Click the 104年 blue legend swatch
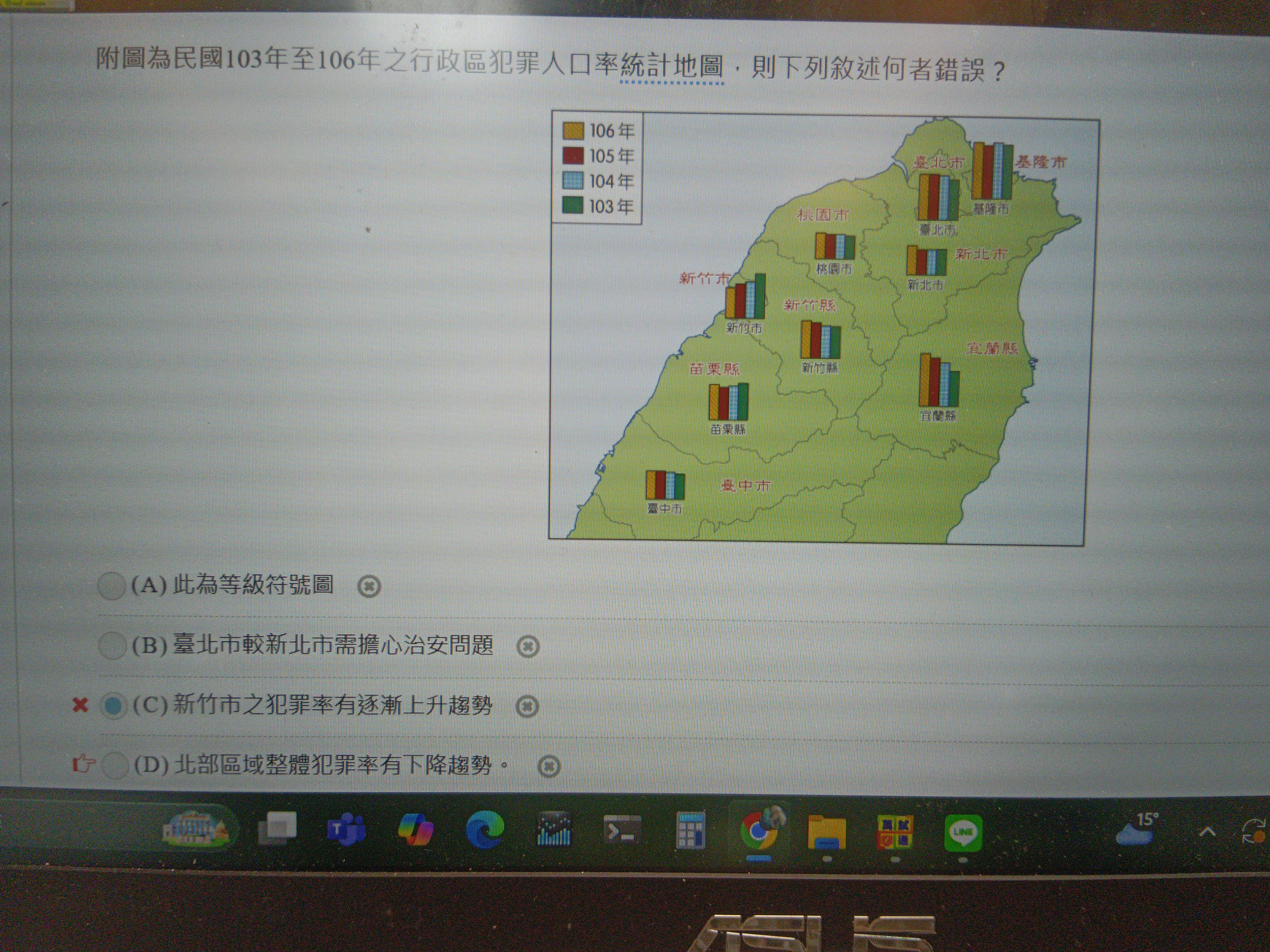 573,182
